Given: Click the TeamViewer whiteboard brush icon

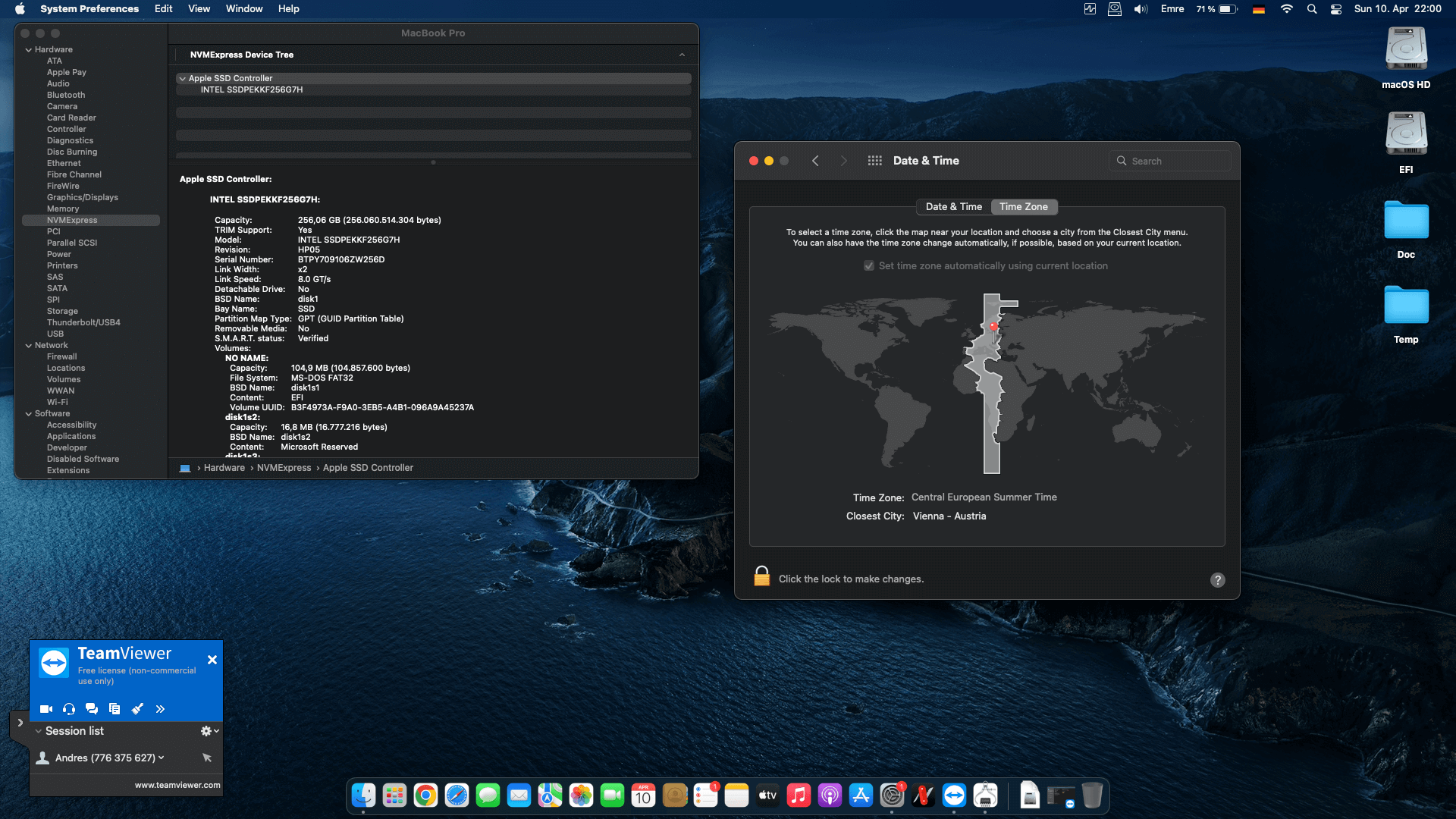Looking at the screenshot, I should point(137,709).
